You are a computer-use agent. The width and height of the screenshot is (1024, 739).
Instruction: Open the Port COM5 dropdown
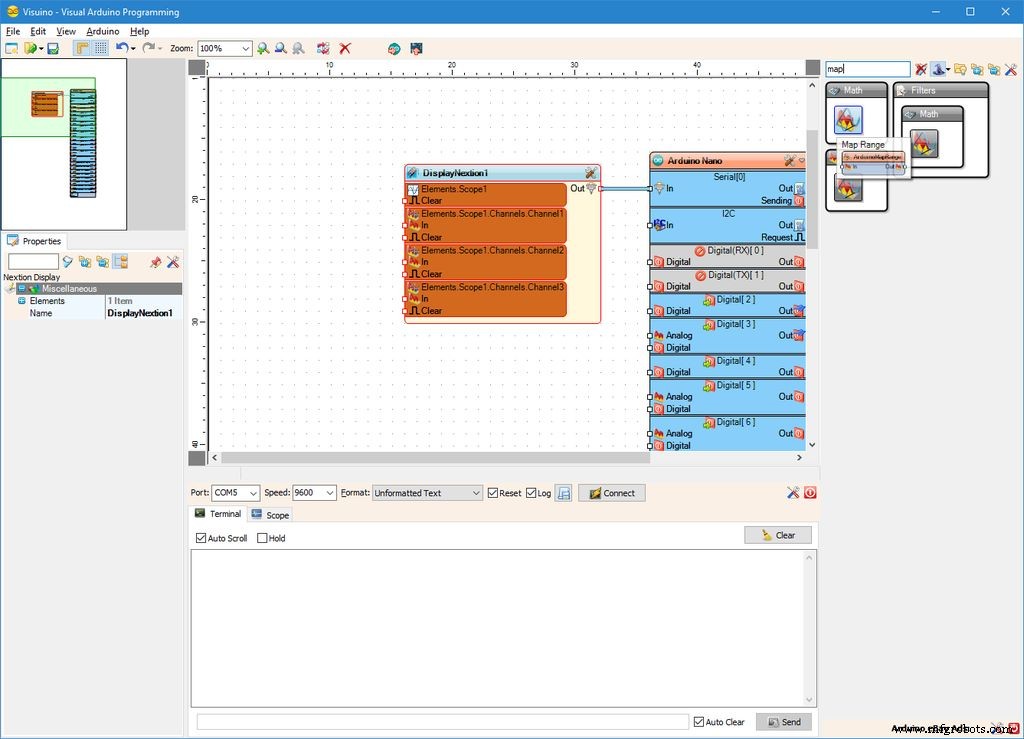click(252, 493)
